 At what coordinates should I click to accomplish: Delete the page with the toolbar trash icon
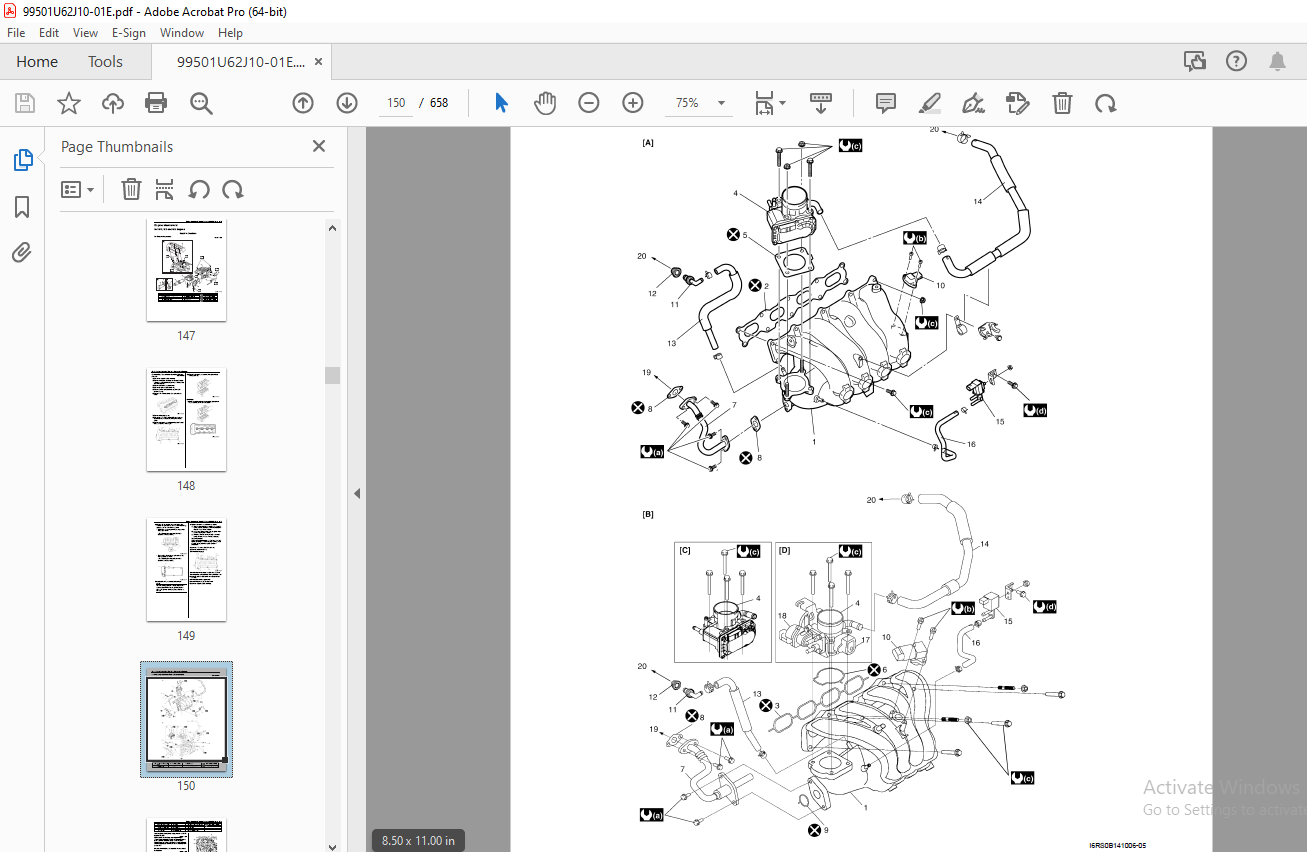(x=1062, y=103)
